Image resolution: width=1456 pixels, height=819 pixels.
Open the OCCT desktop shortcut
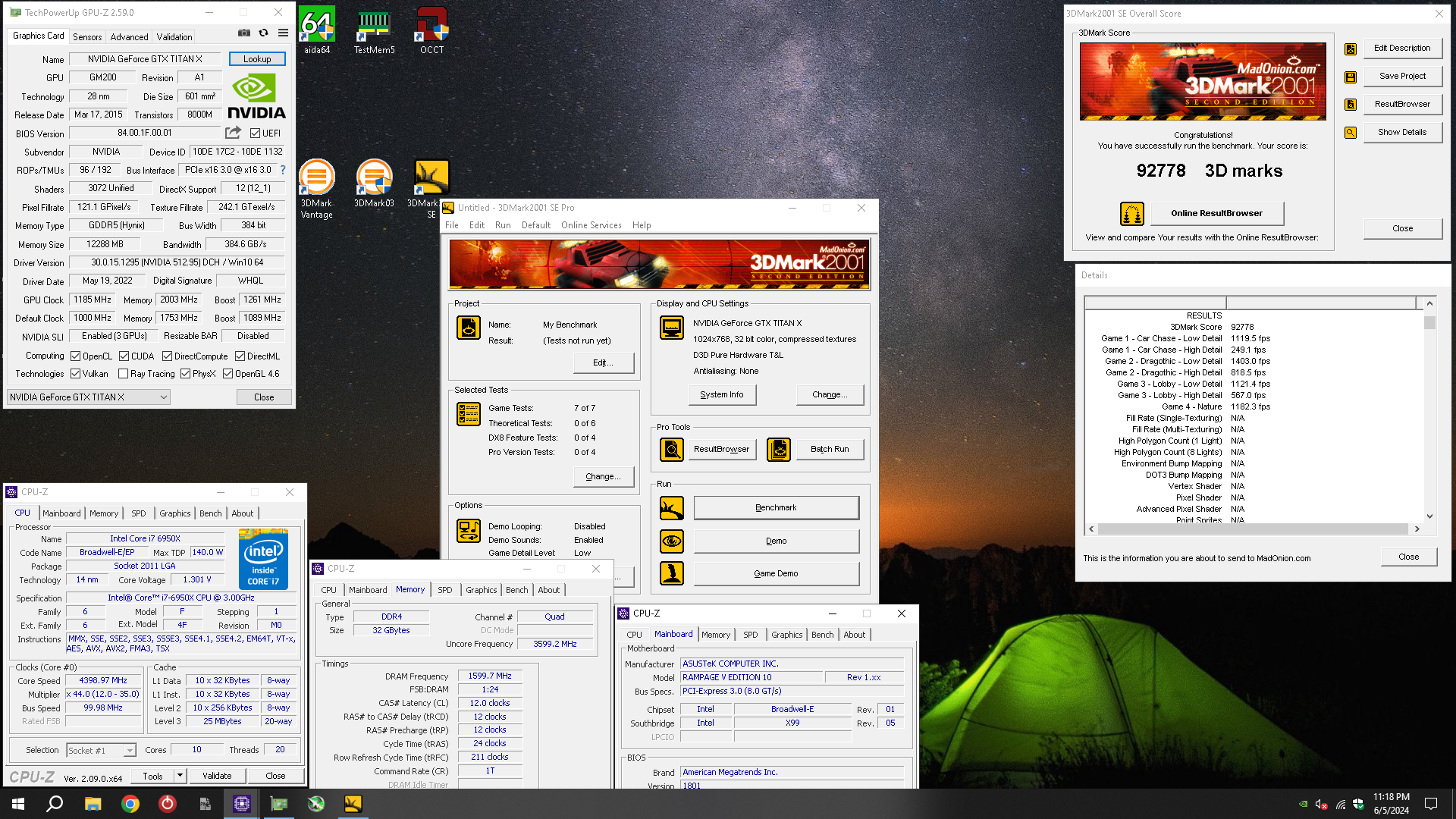tap(431, 31)
